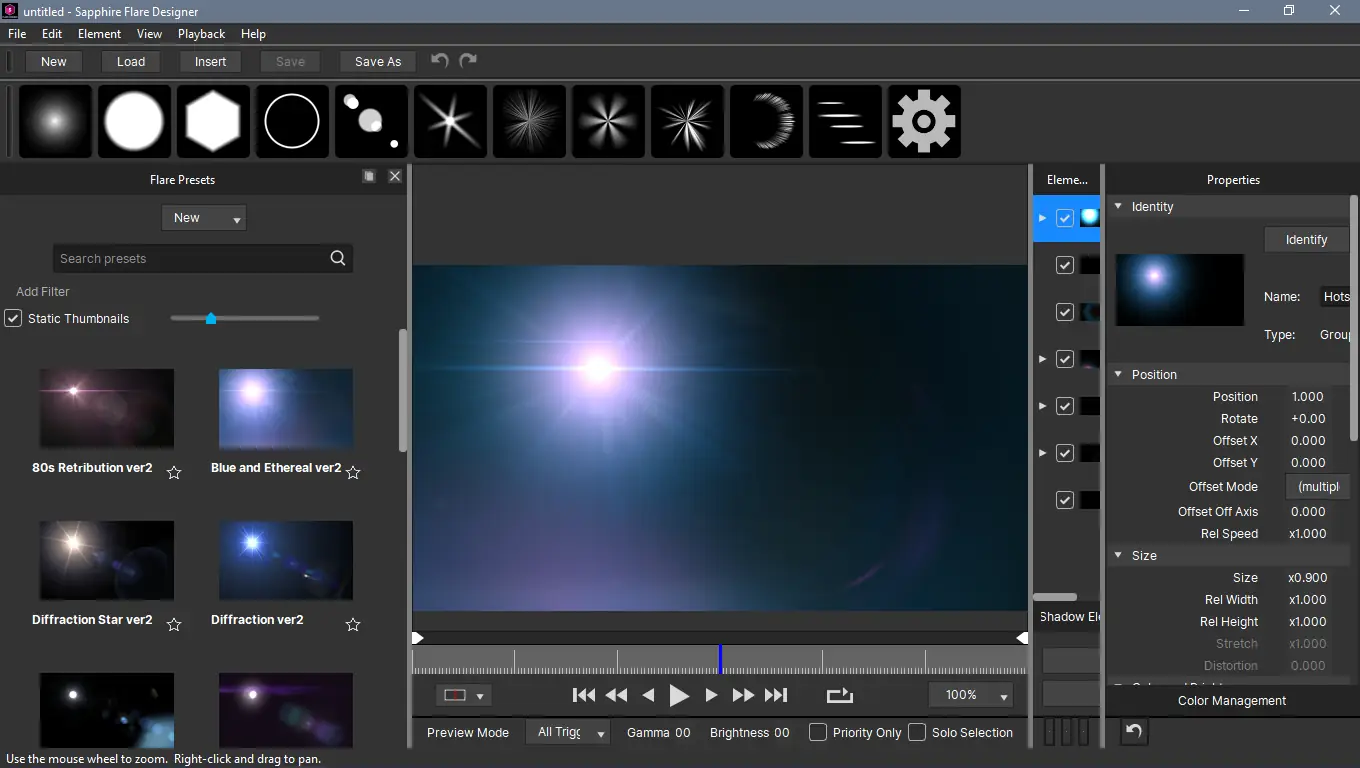Open the Playback menu

pos(201,33)
